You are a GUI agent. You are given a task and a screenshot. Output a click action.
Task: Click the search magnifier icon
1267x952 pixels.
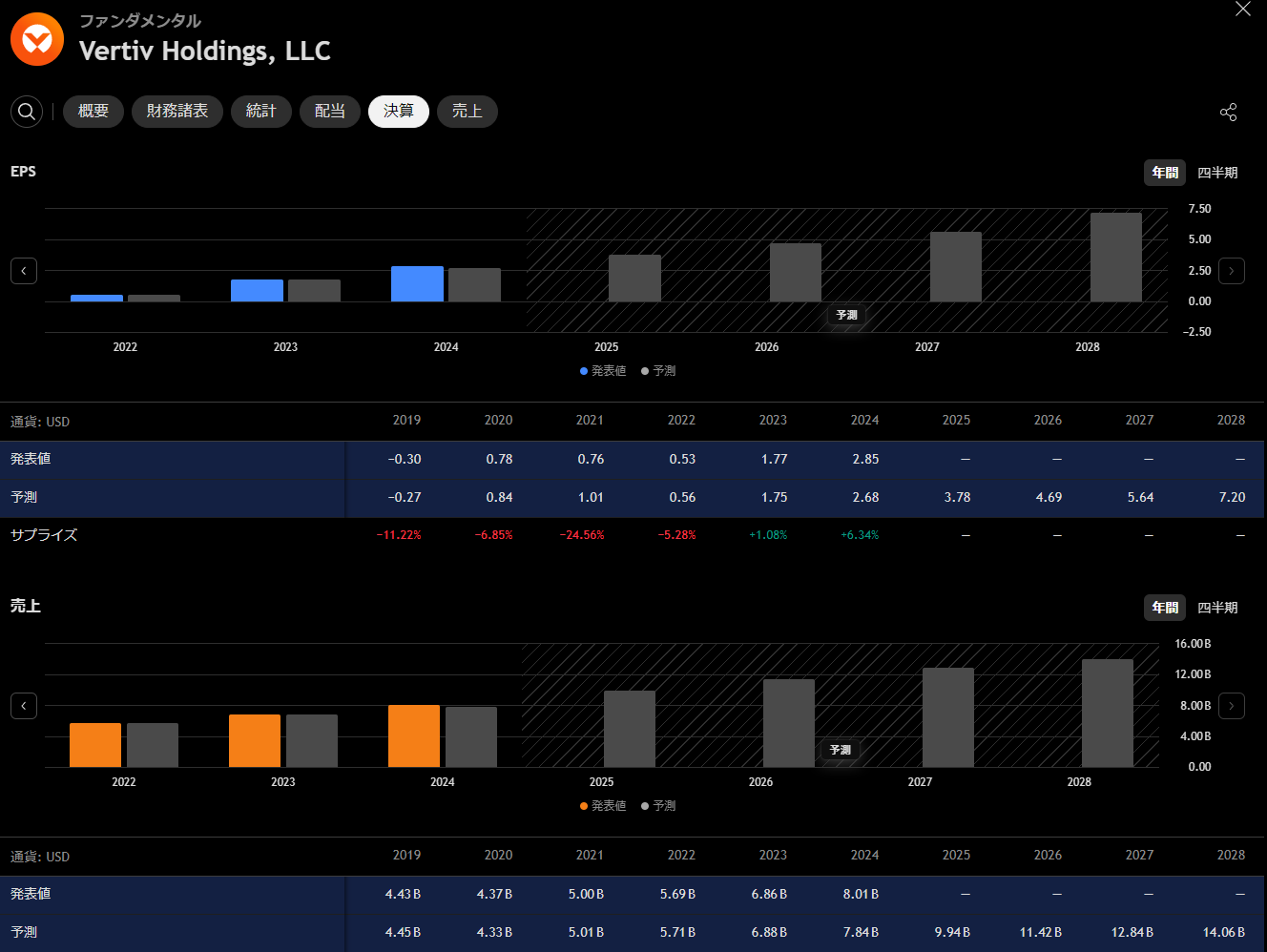pyautogui.click(x=27, y=112)
